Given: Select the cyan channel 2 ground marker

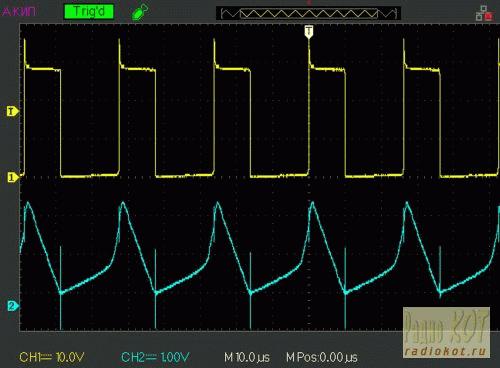Looking at the screenshot, I should pos(12,306).
